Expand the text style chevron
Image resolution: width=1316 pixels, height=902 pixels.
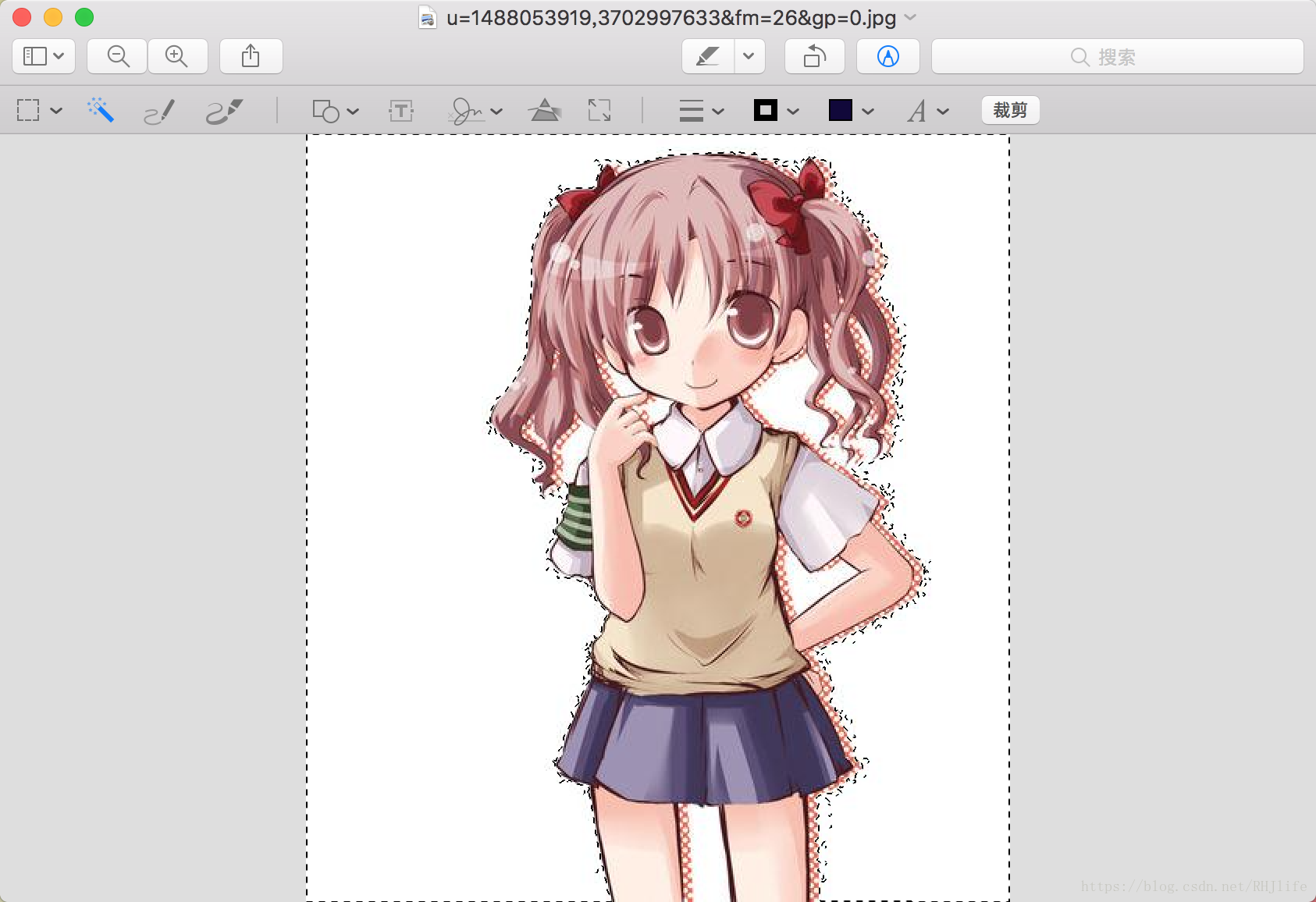click(943, 111)
